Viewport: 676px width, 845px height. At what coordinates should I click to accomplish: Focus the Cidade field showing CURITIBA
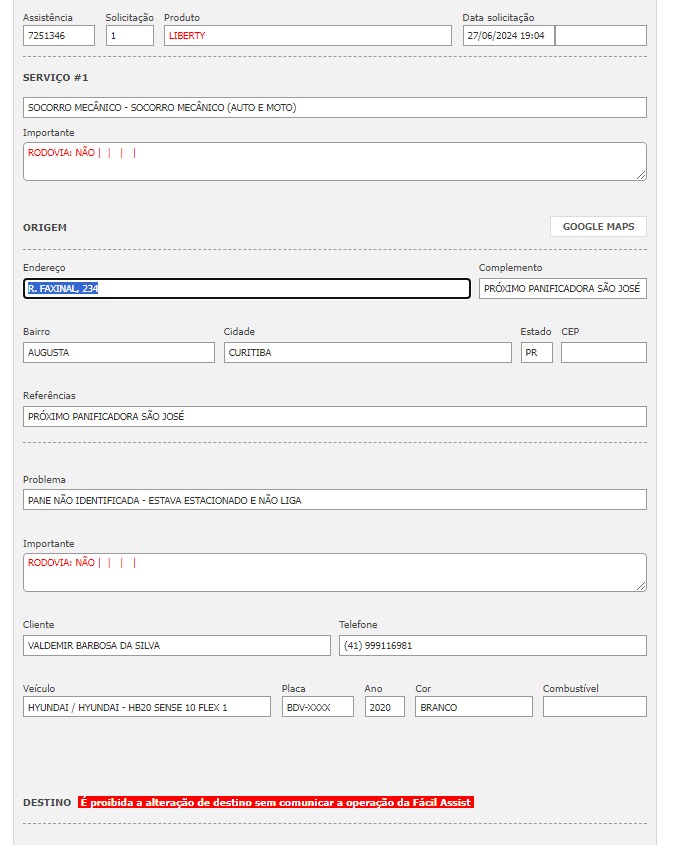367,353
